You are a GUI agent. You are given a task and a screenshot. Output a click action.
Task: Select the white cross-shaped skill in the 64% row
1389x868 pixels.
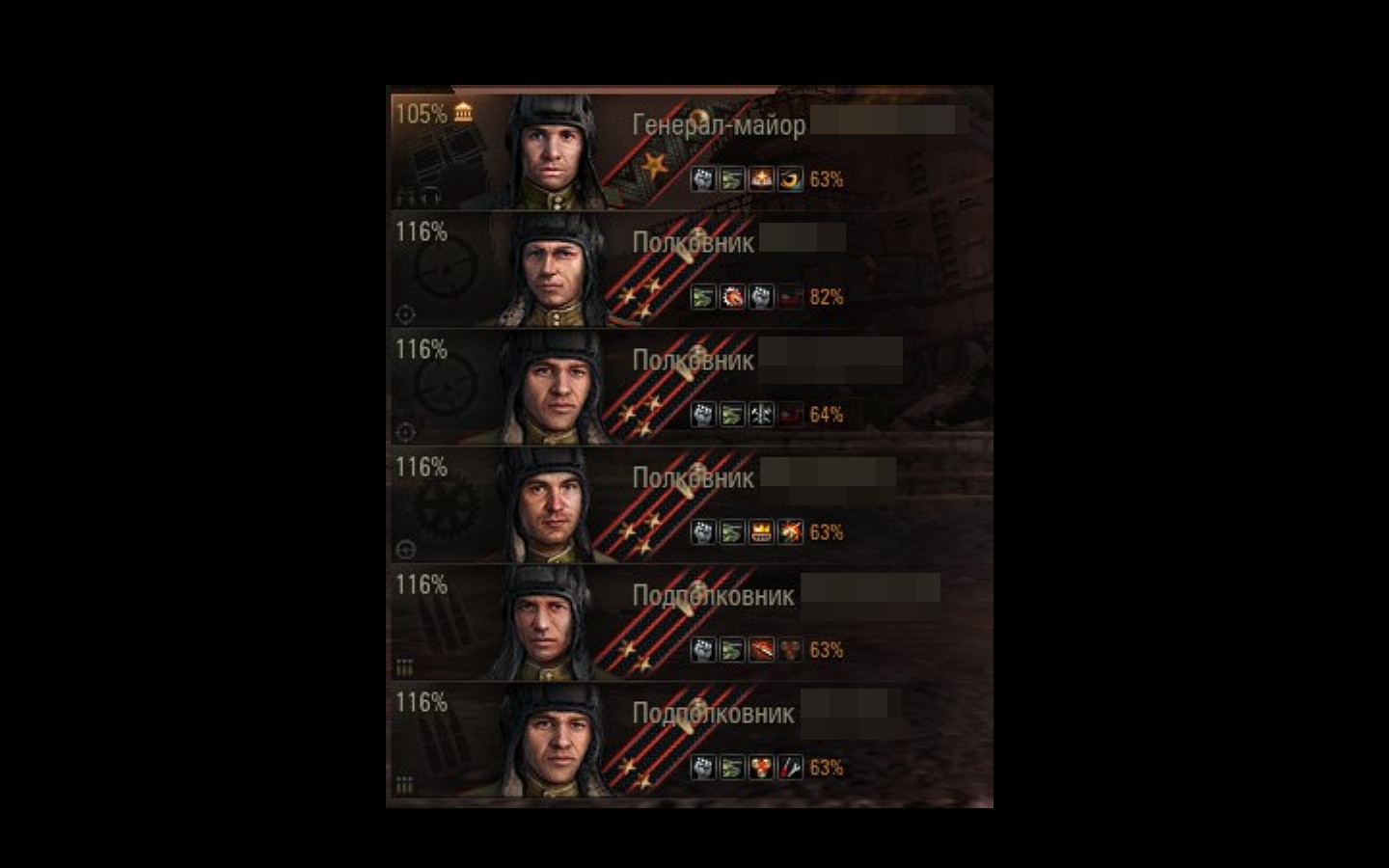click(761, 414)
